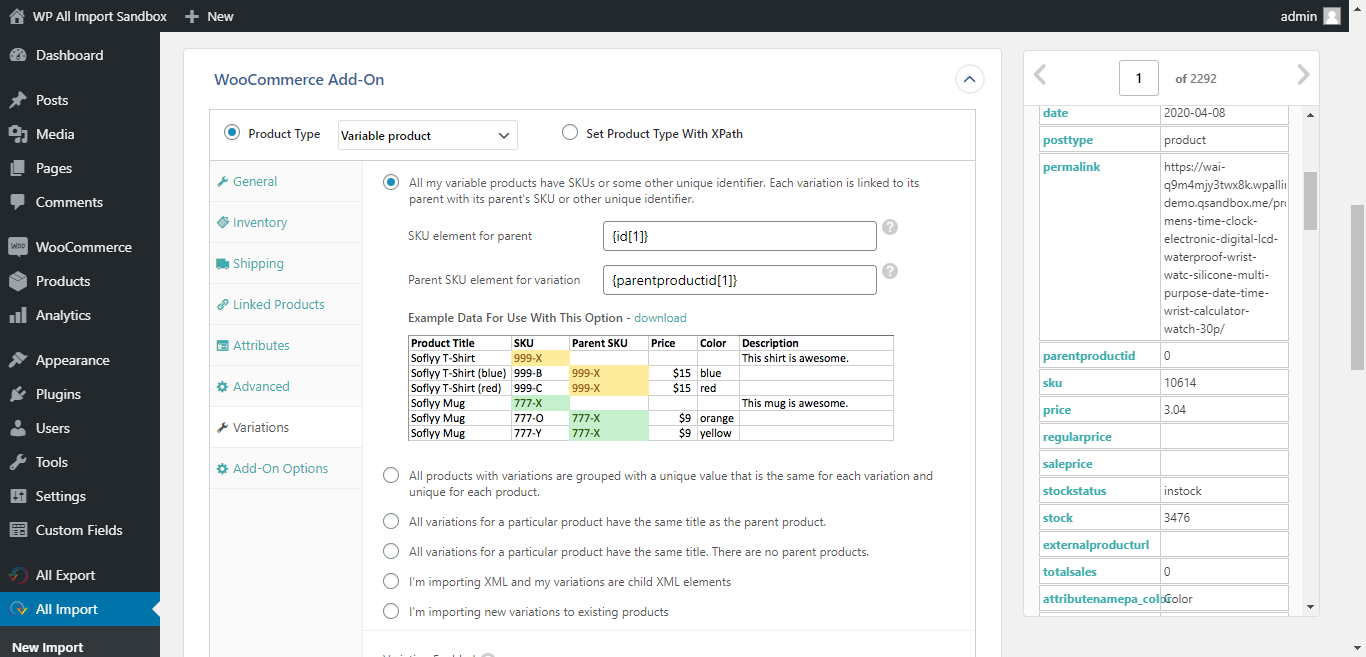Open the Attributes tab

pyautogui.click(x=286, y=346)
